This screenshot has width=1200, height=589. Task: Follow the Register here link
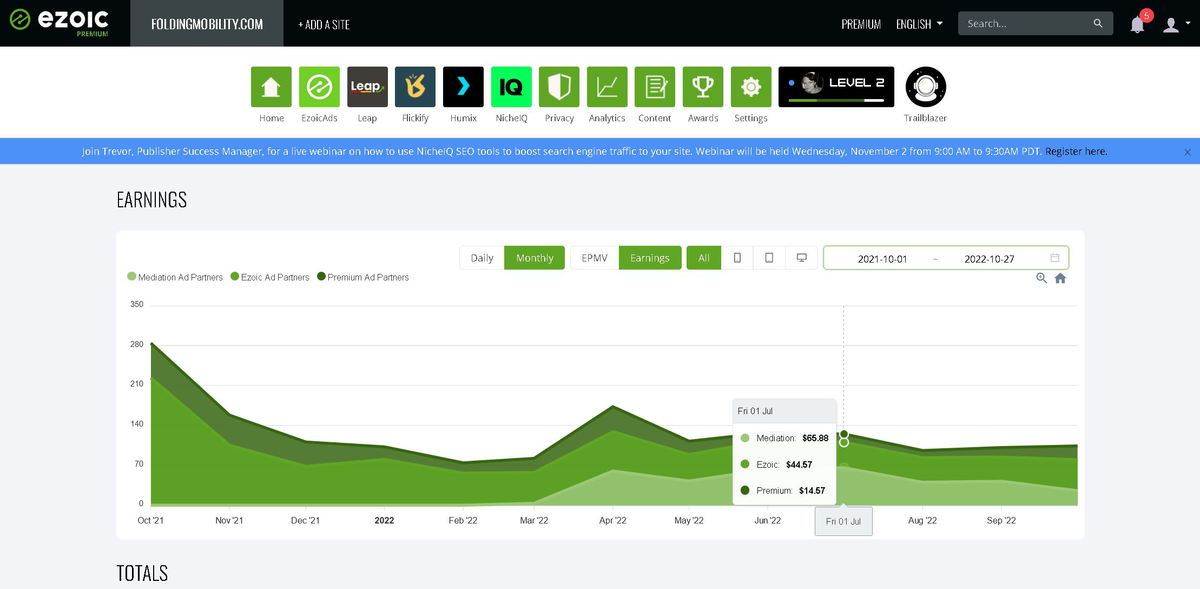1076,152
